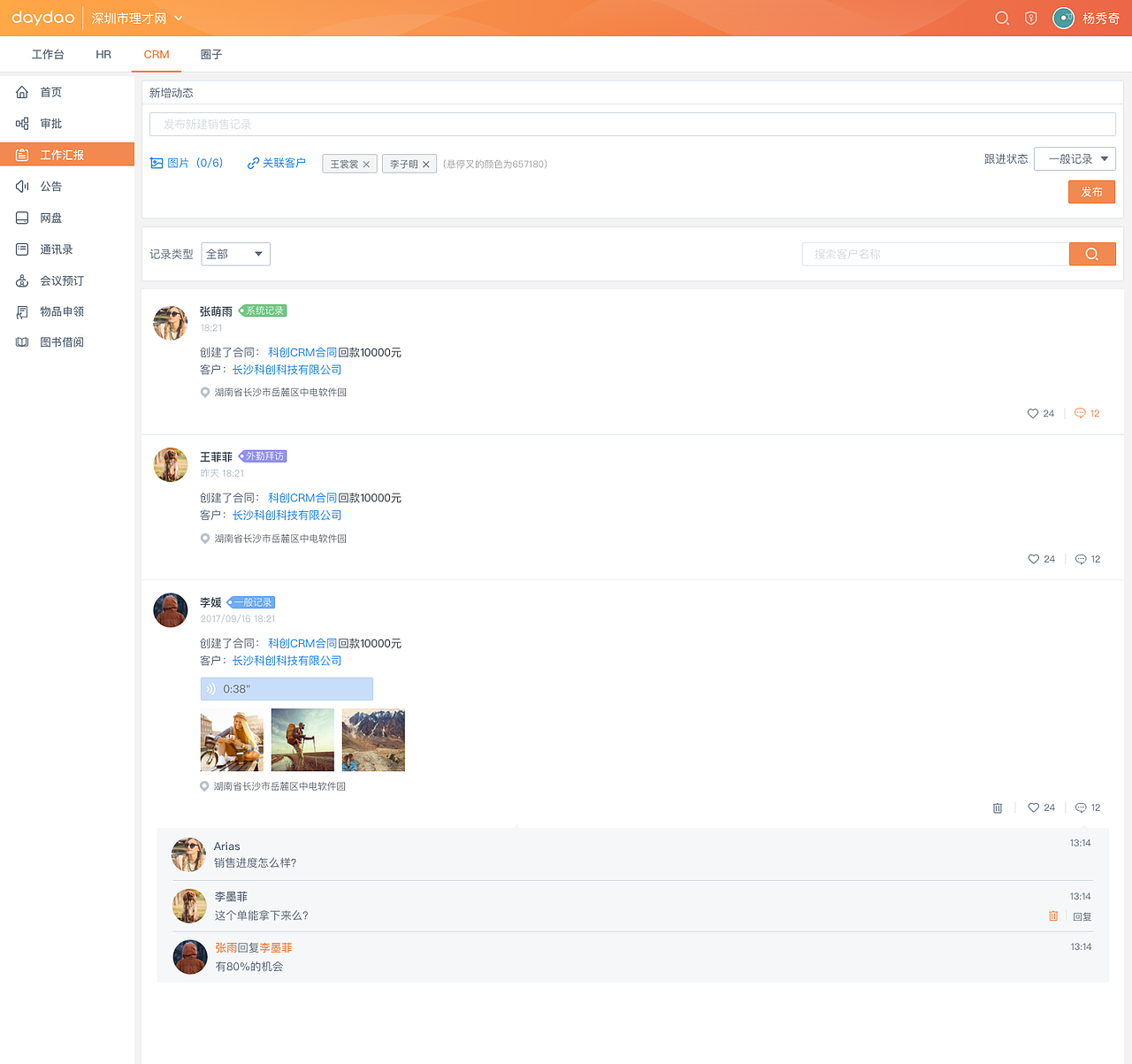Open comments on 王菲菲's post

[x=1088, y=559]
